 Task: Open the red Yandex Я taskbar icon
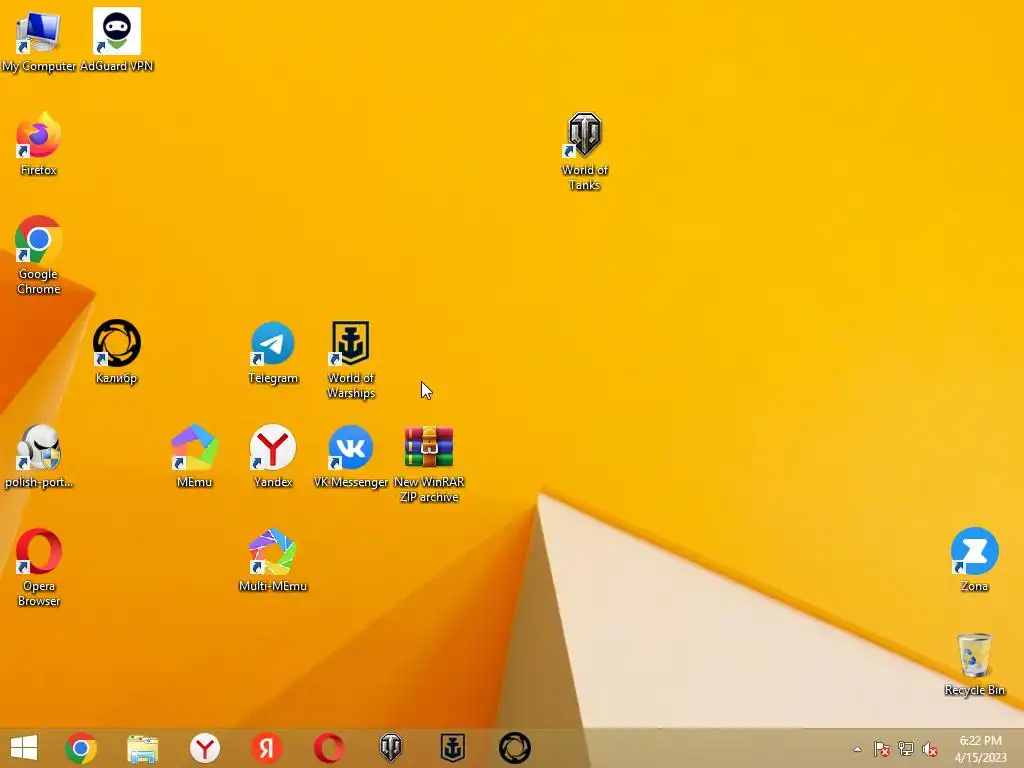tap(266, 748)
